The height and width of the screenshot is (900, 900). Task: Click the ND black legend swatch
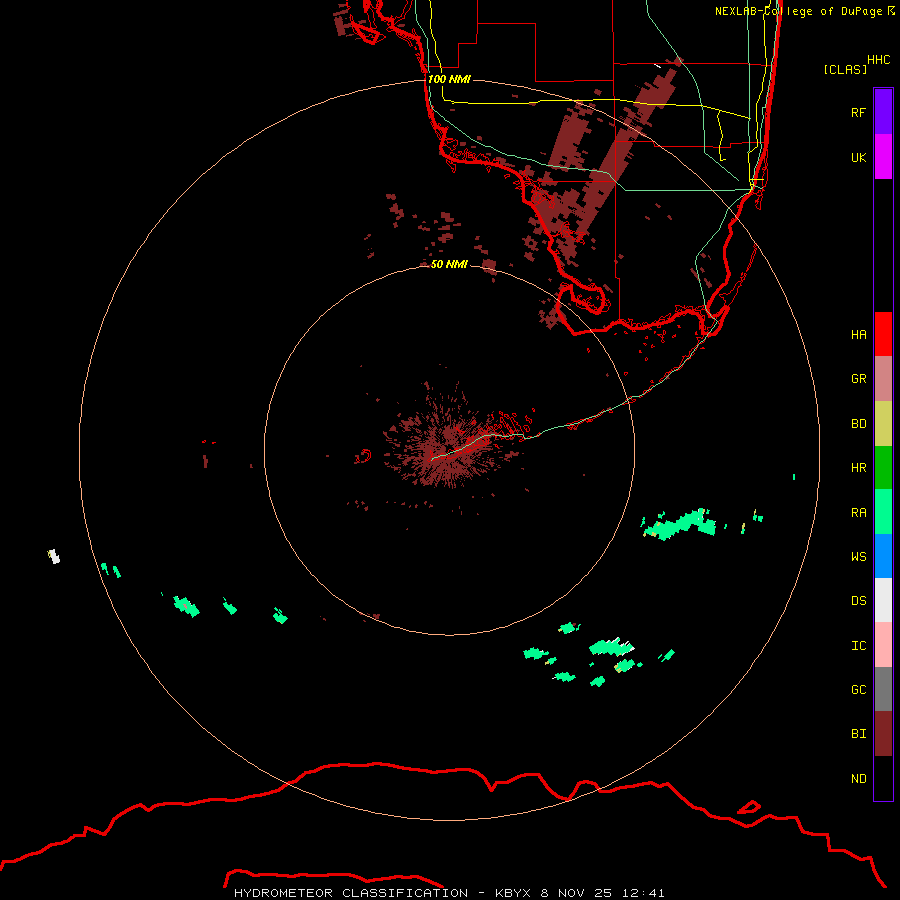[883, 778]
